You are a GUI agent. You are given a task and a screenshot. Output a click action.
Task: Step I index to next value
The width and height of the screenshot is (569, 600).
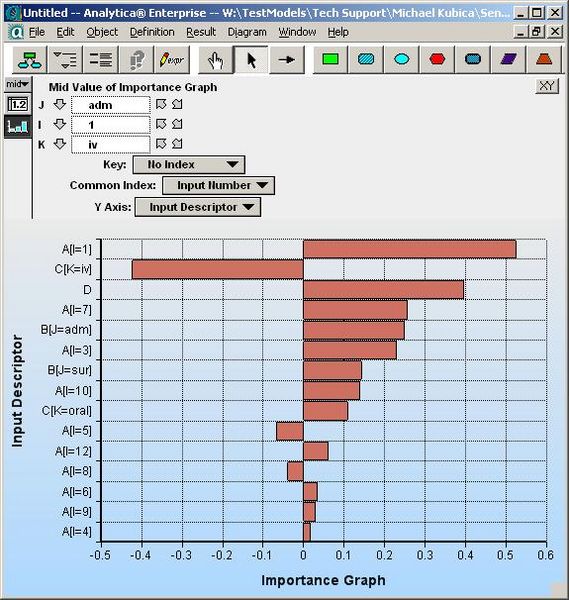[x=177, y=124]
